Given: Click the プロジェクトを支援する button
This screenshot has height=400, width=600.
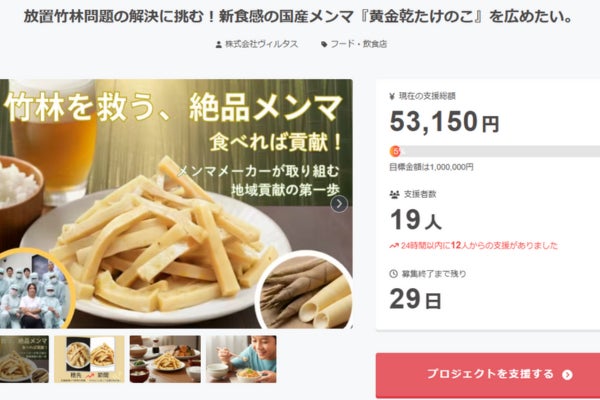Looking at the screenshot, I should tap(488, 375).
